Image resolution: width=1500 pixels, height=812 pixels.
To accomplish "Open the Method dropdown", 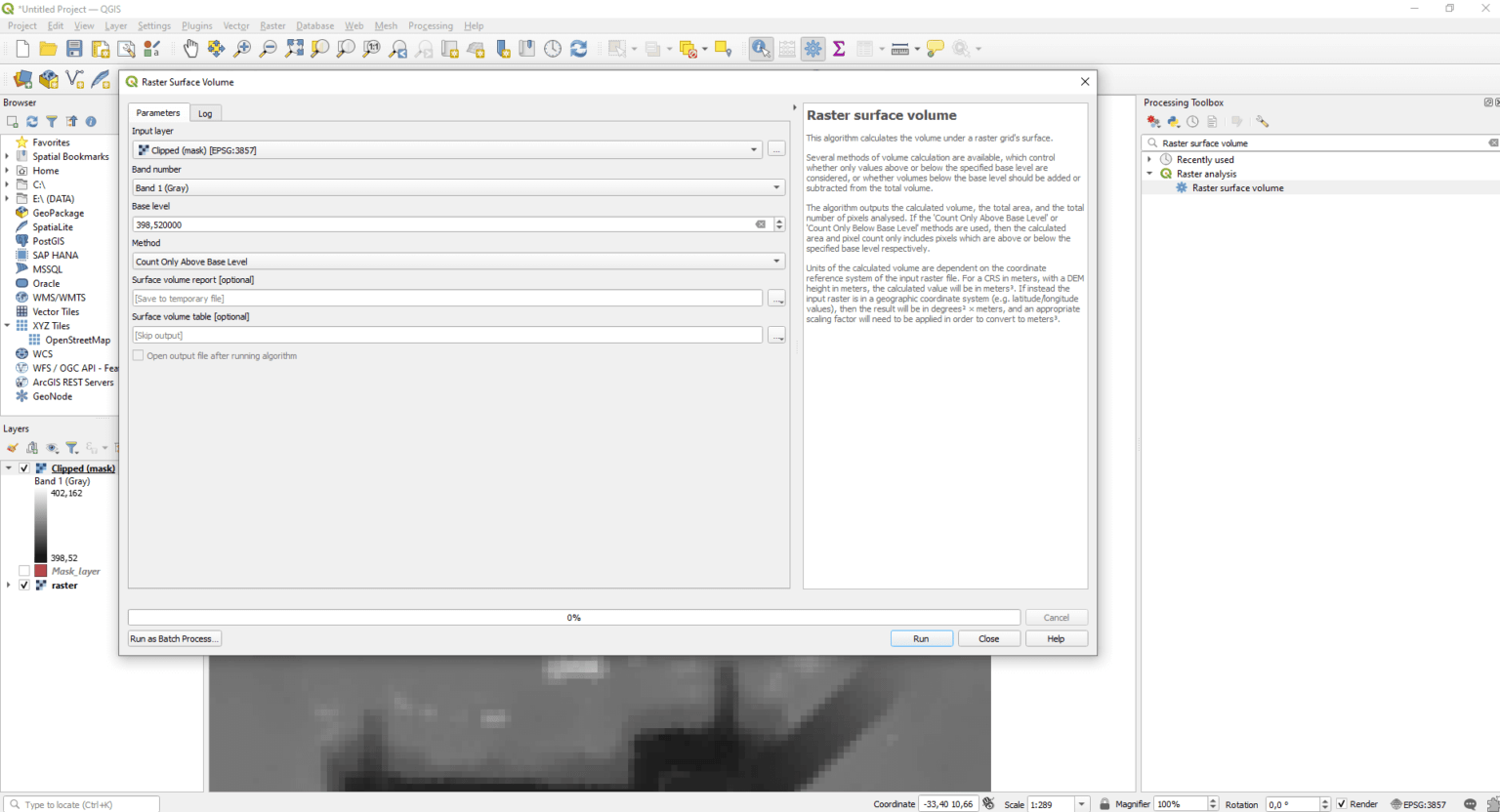I will (458, 262).
